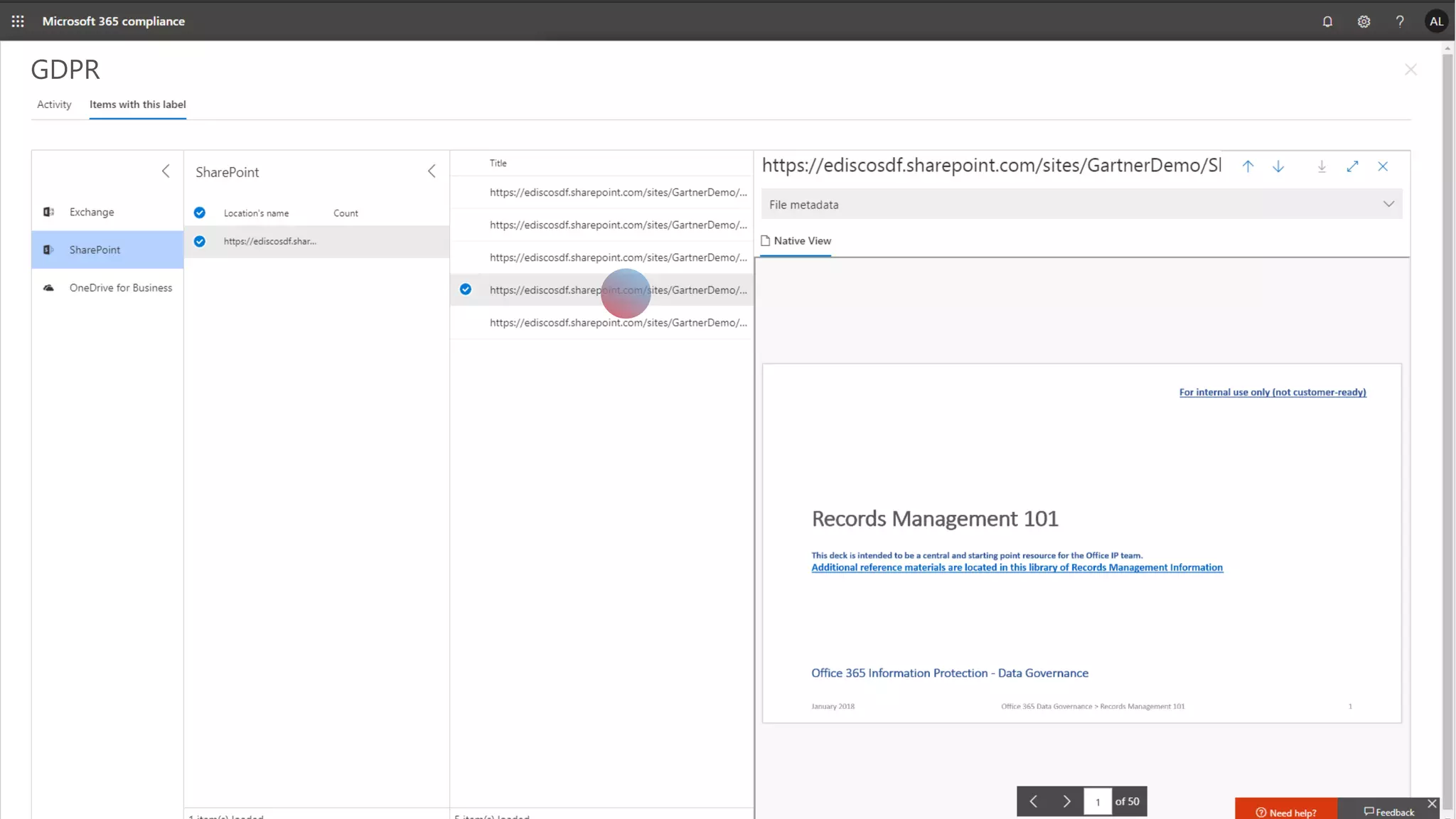
Task: Open the settings gear
Action: point(1364,21)
